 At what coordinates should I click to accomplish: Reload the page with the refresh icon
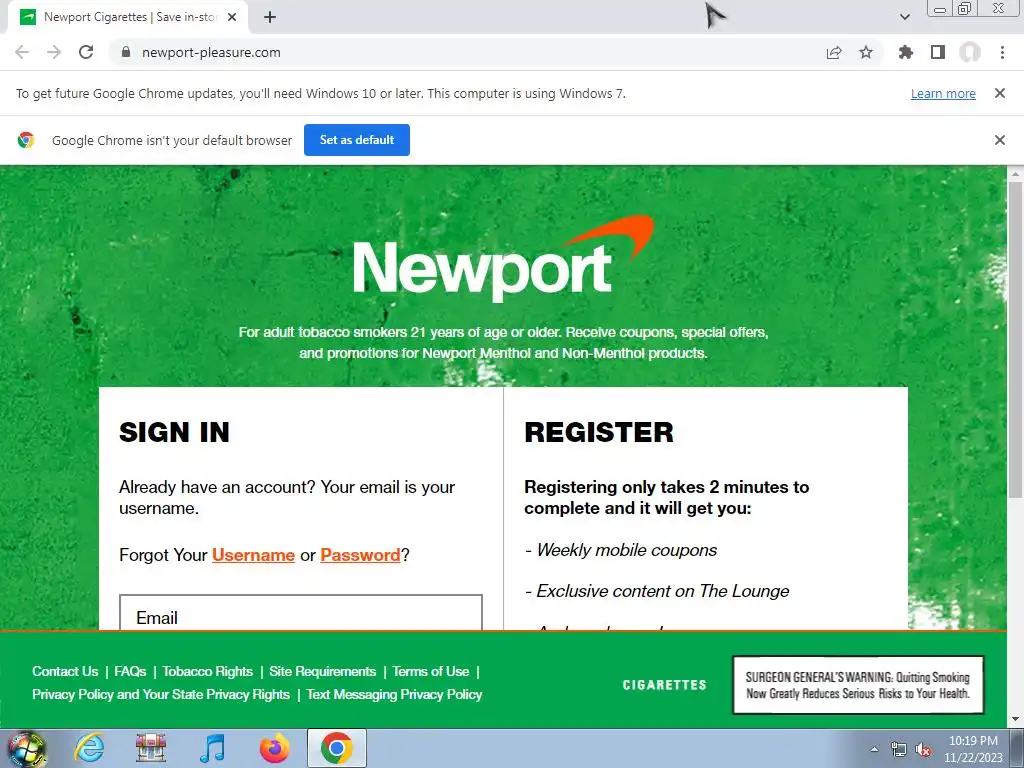pos(86,52)
